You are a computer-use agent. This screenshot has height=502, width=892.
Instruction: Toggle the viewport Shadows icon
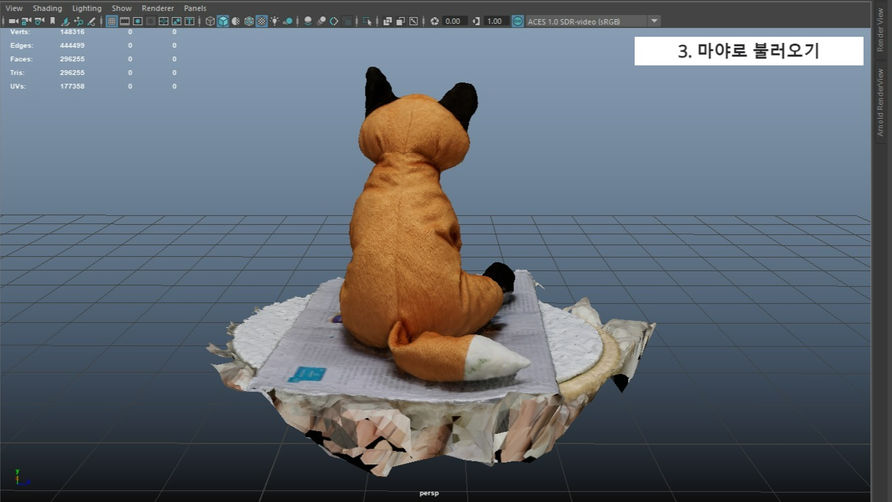(288, 21)
